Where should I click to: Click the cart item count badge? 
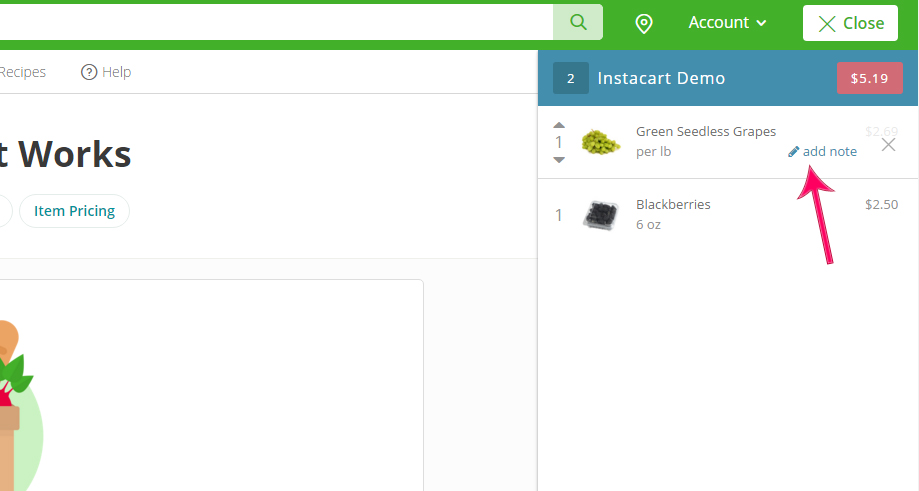pyautogui.click(x=570, y=78)
